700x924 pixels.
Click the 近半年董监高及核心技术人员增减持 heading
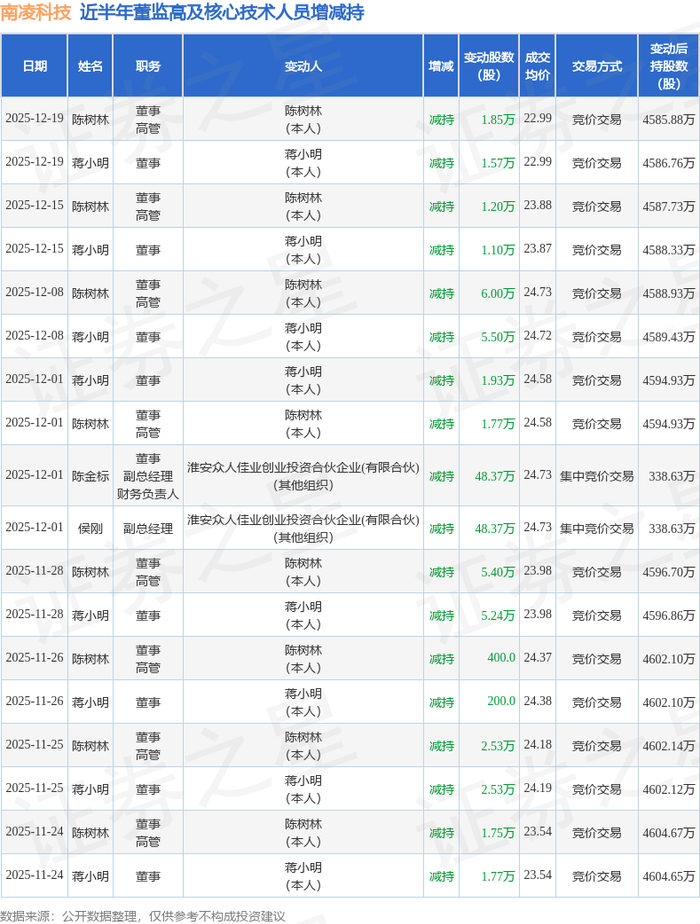click(x=222, y=12)
